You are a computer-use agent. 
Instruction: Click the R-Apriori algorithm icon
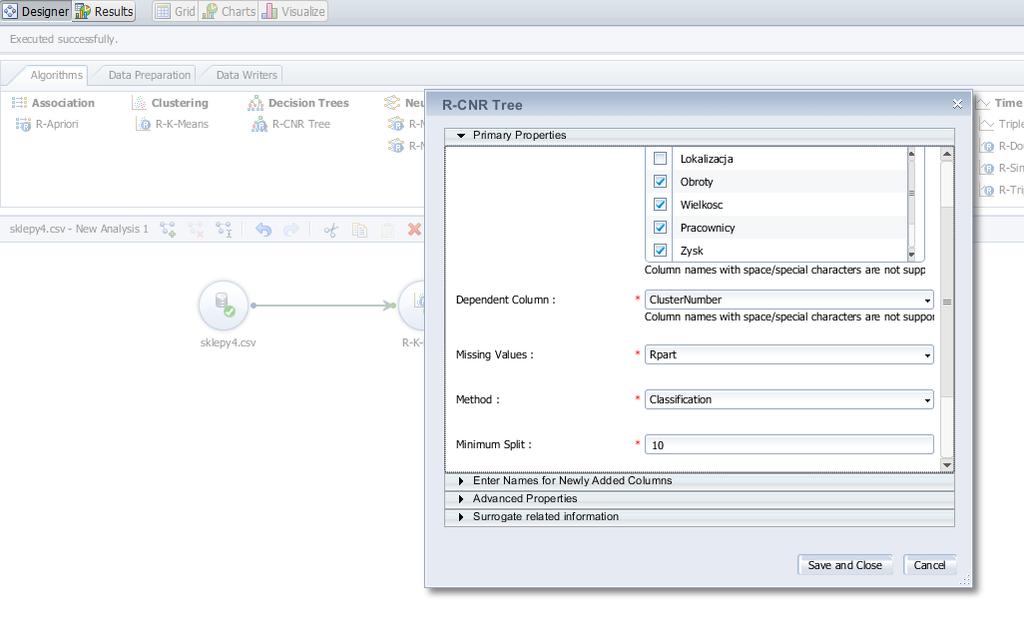click(23, 124)
